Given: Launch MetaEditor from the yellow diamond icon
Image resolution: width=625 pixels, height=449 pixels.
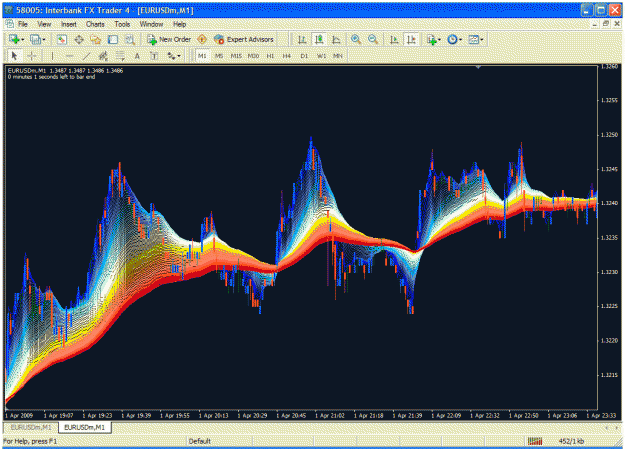Looking at the screenshot, I should coord(202,39).
